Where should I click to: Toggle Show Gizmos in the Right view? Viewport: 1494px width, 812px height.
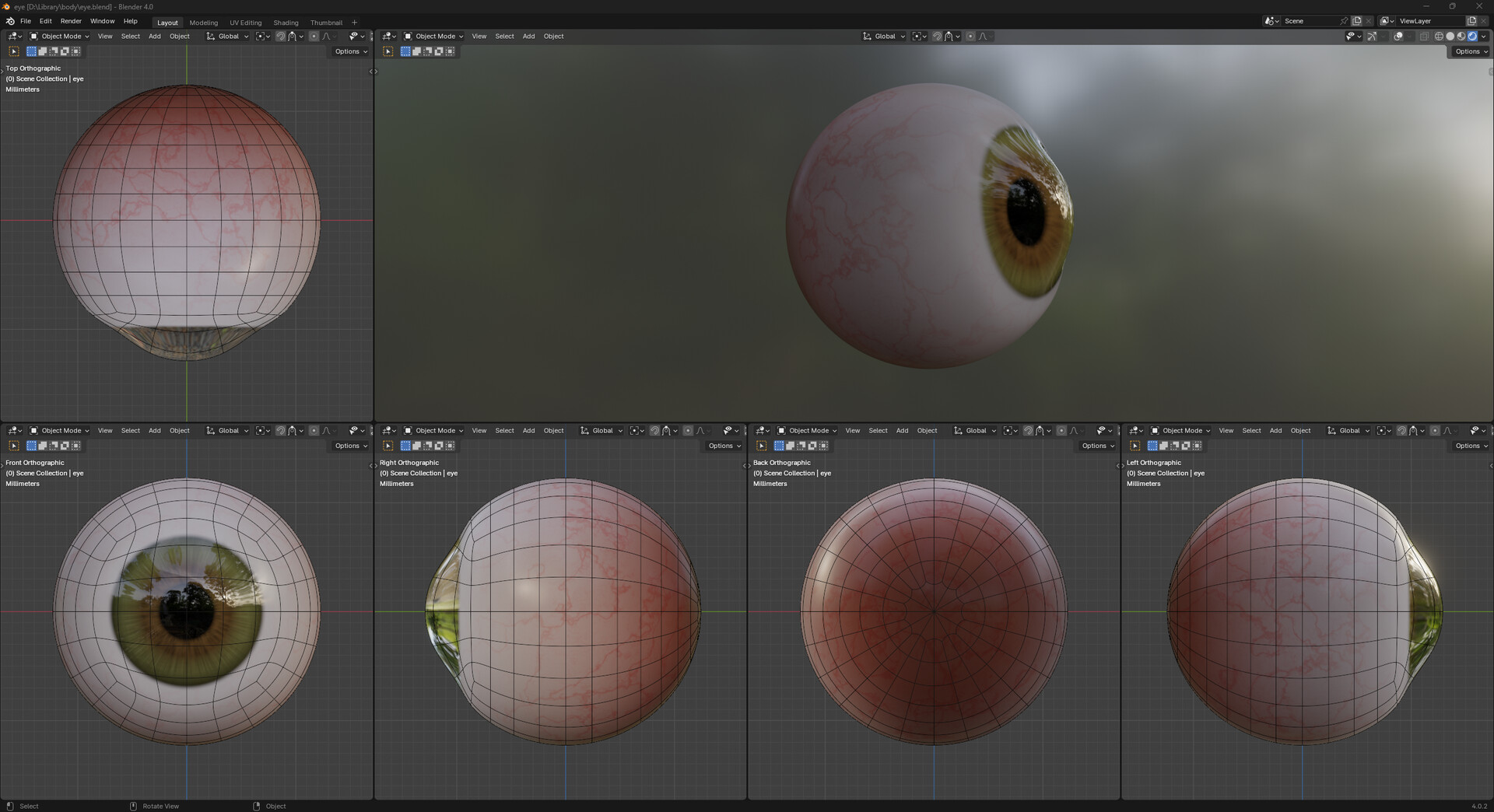point(741,430)
